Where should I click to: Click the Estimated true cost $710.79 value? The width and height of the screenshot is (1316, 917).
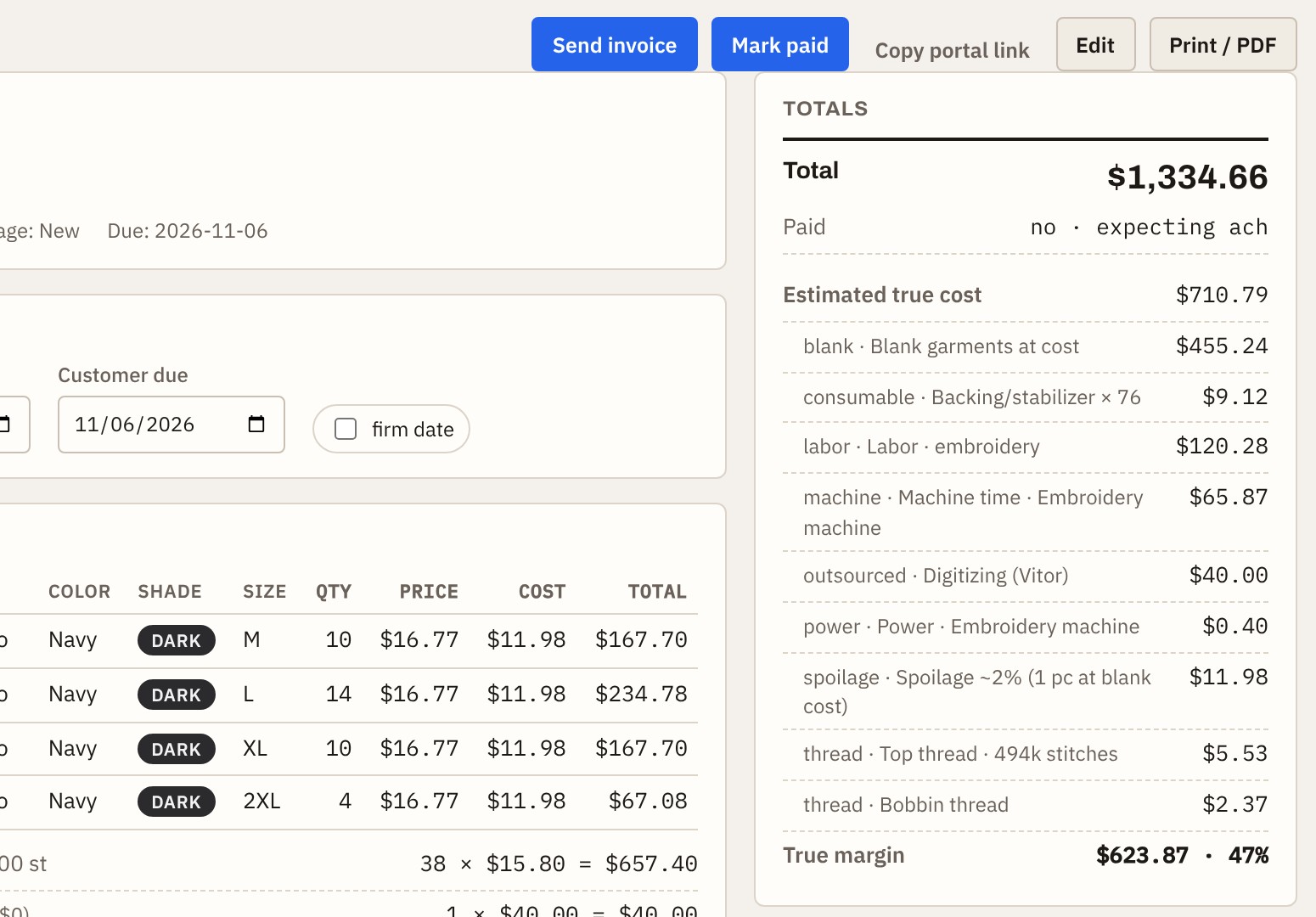[1222, 295]
